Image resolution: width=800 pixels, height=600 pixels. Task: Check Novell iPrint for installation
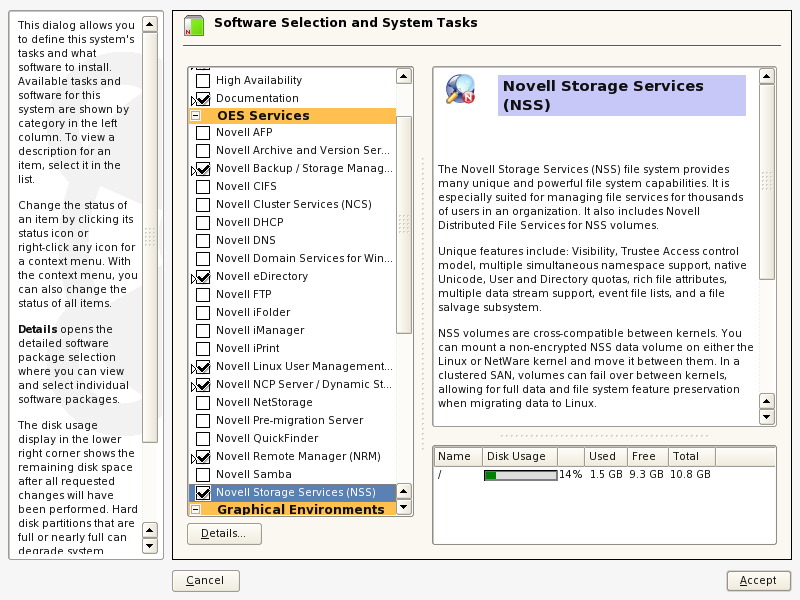coord(204,348)
